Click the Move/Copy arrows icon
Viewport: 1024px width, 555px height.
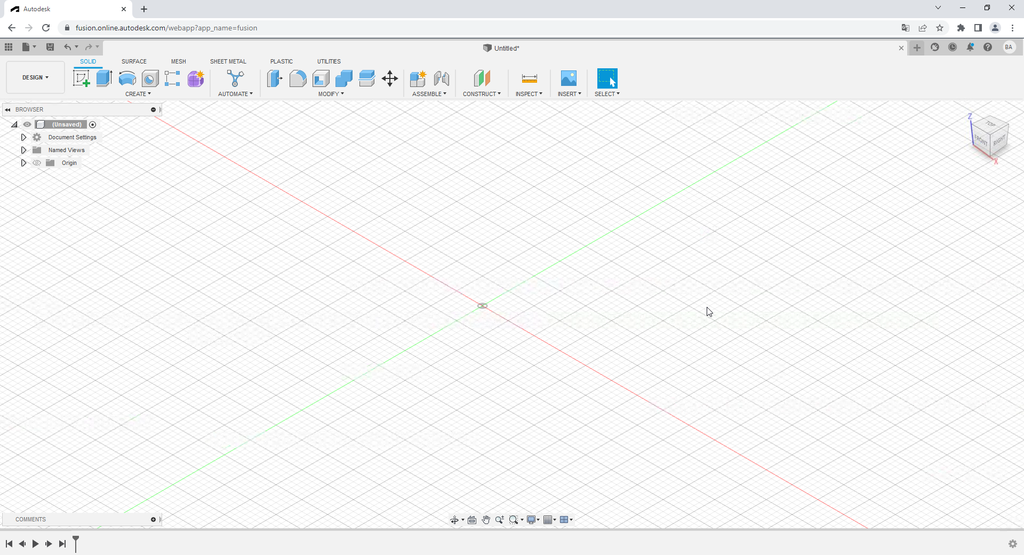click(390, 78)
